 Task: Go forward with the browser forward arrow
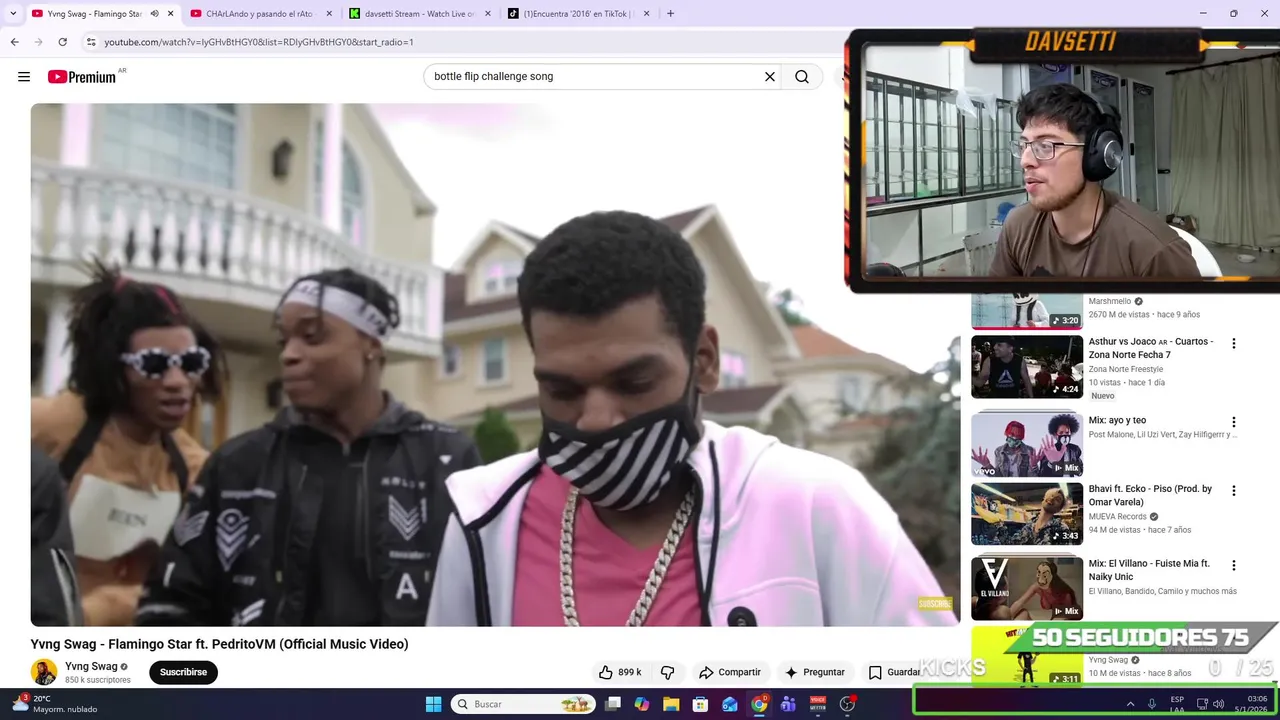click(38, 42)
